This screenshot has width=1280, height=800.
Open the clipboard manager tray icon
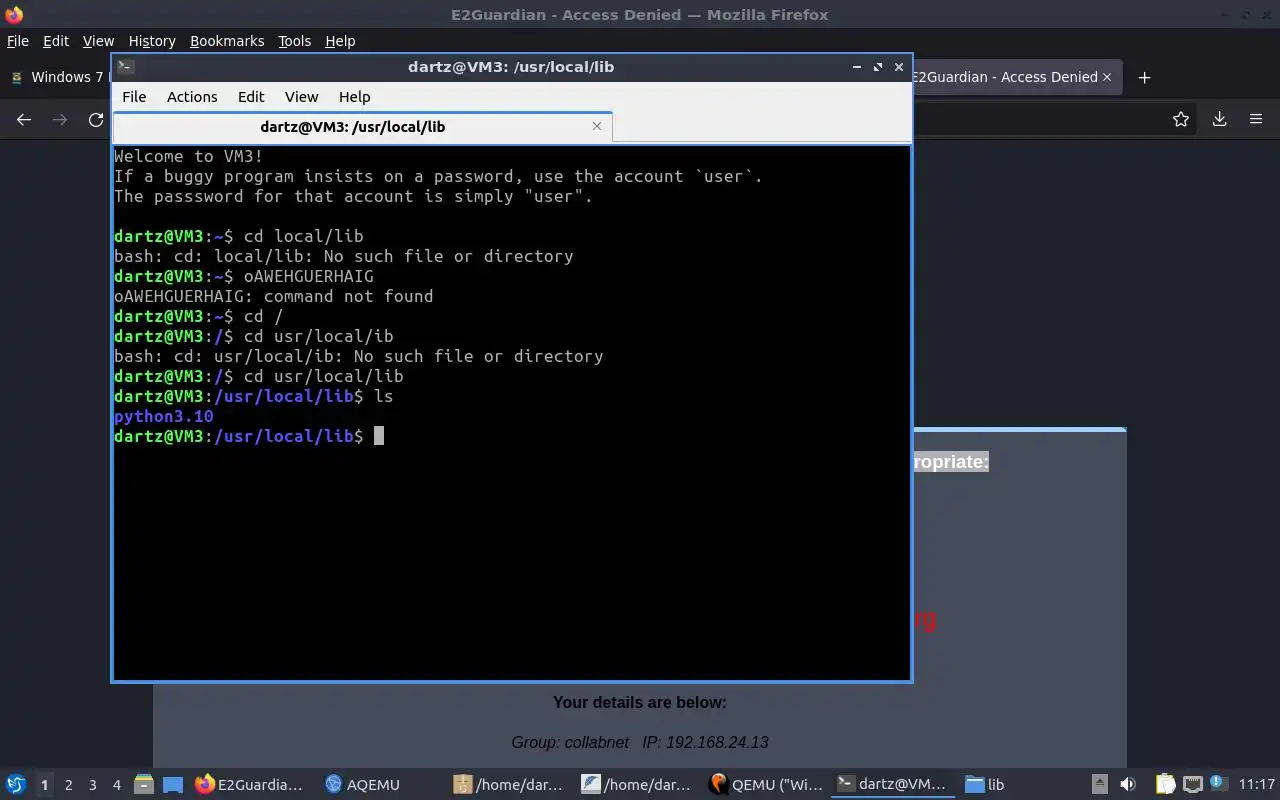1166,785
